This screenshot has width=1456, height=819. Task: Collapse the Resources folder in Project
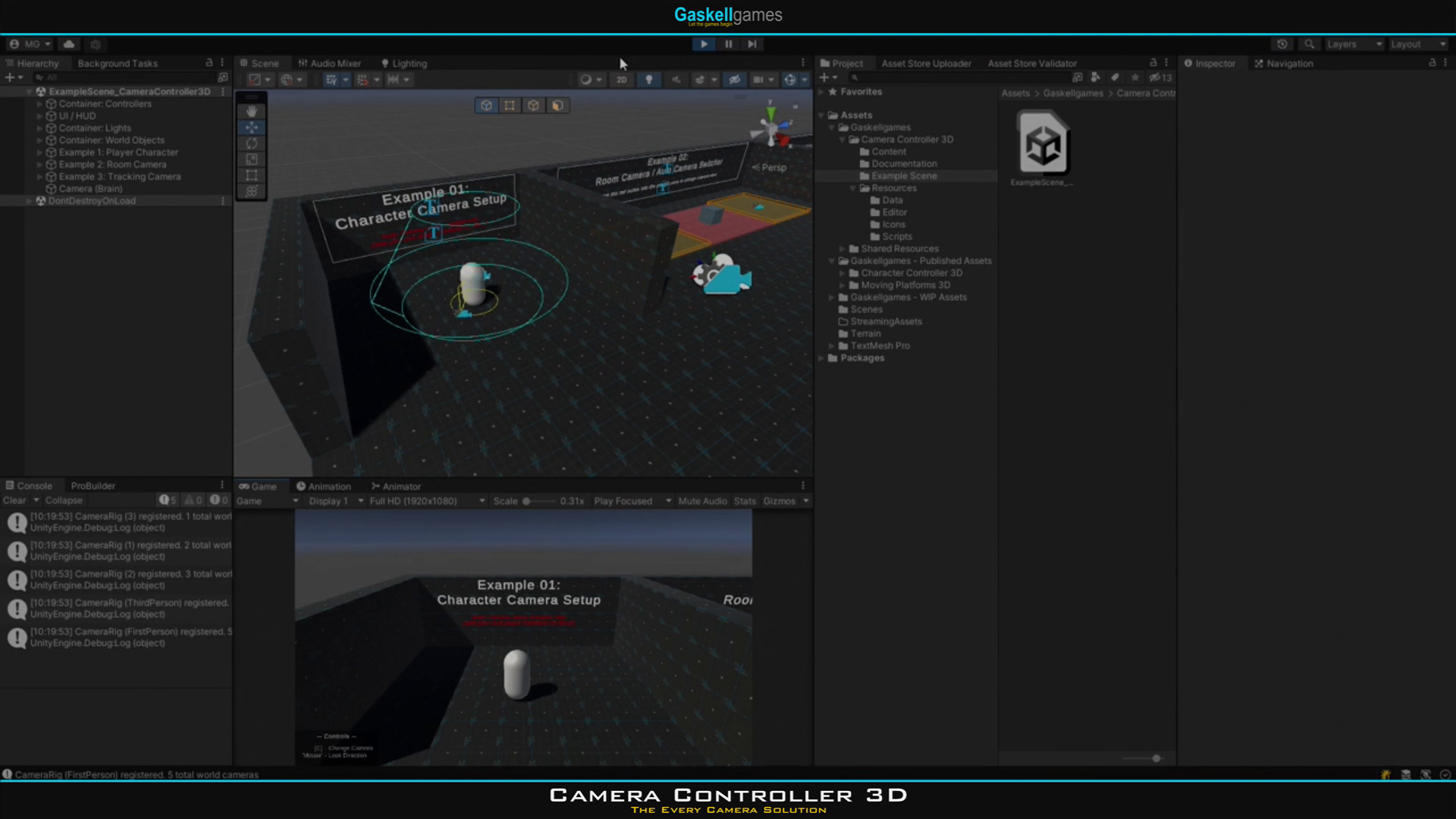(853, 188)
